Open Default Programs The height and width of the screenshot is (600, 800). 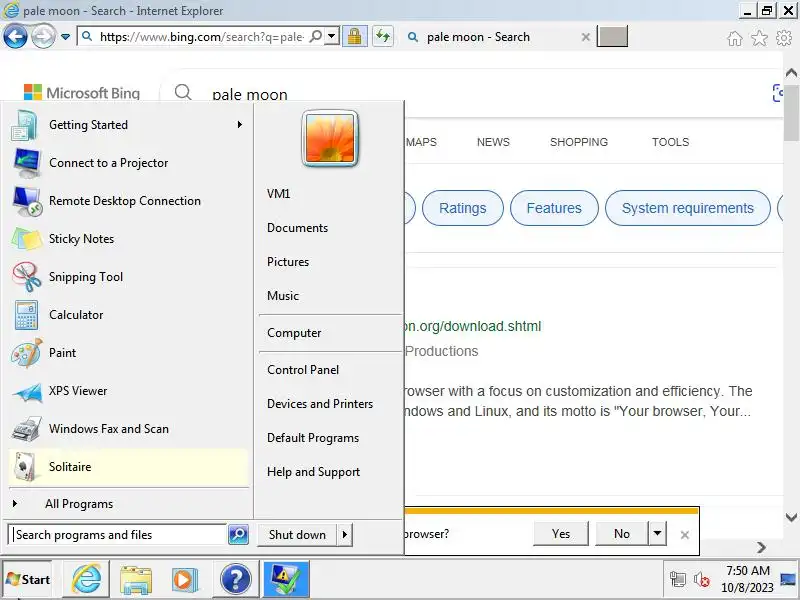tap(313, 438)
